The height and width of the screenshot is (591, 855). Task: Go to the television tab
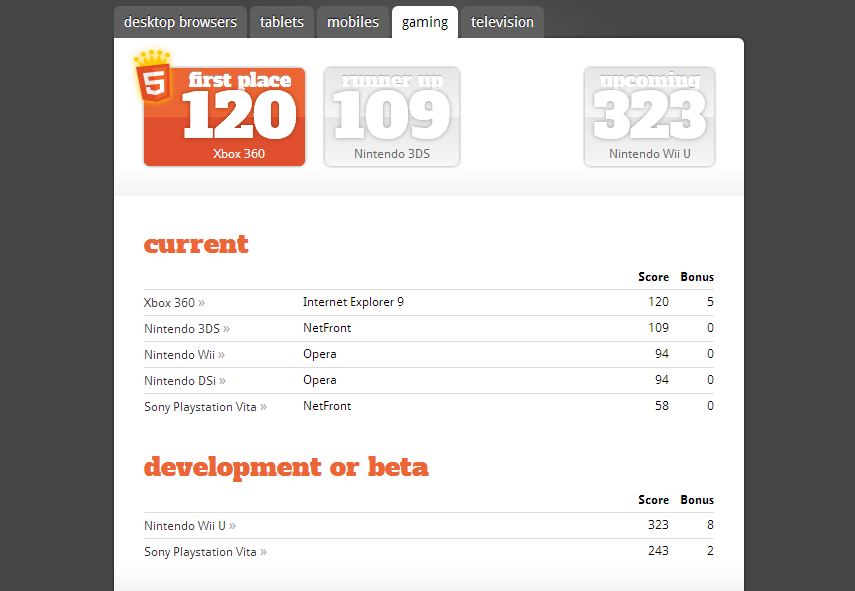pos(502,22)
